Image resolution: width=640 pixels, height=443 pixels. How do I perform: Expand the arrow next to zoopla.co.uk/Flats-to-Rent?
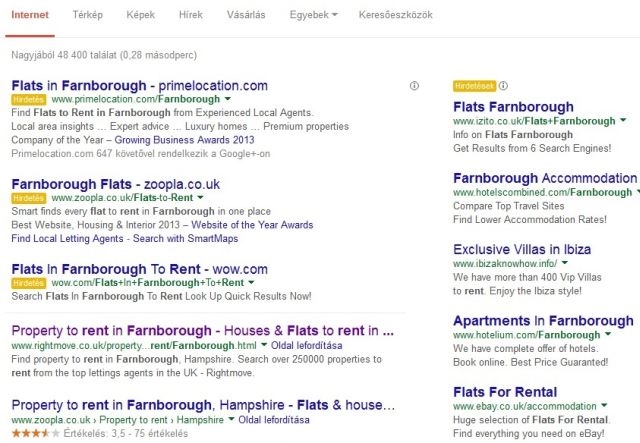(x=200, y=198)
